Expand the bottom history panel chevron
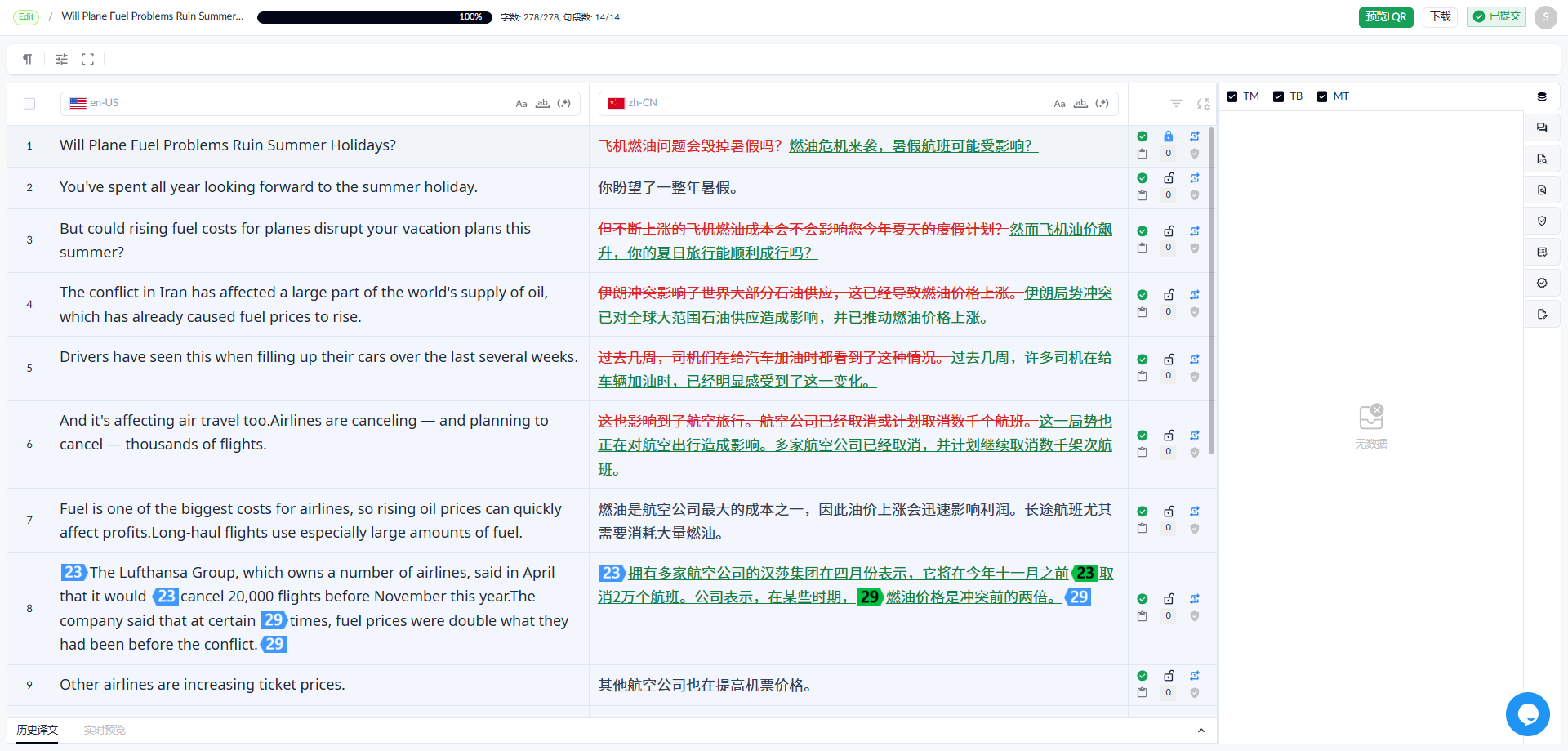1568x751 pixels. click(1201, 731)
